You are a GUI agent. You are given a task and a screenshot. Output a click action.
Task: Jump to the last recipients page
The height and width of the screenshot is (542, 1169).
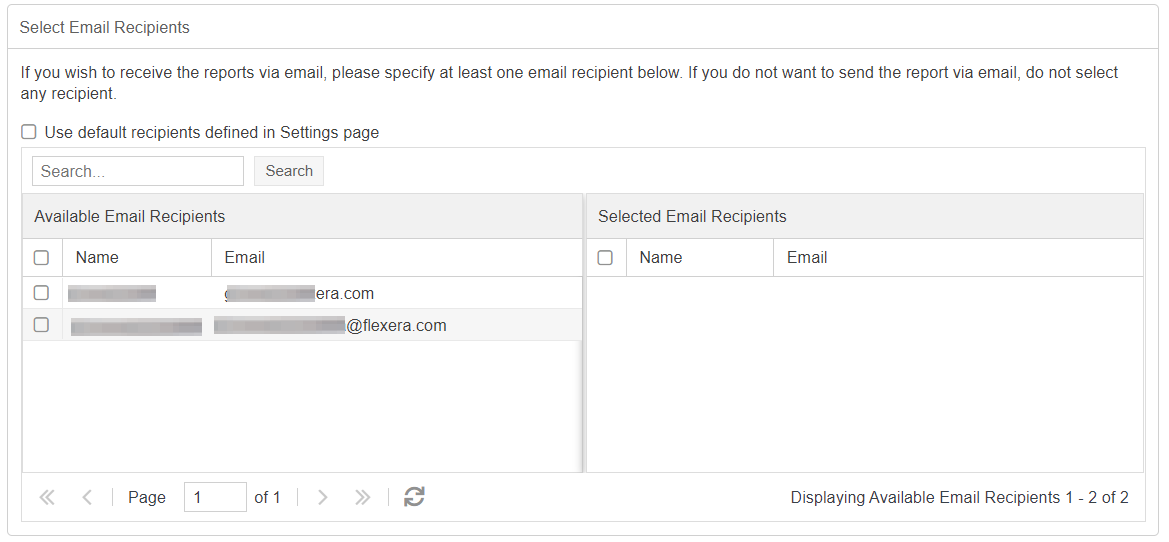point(362,497)
